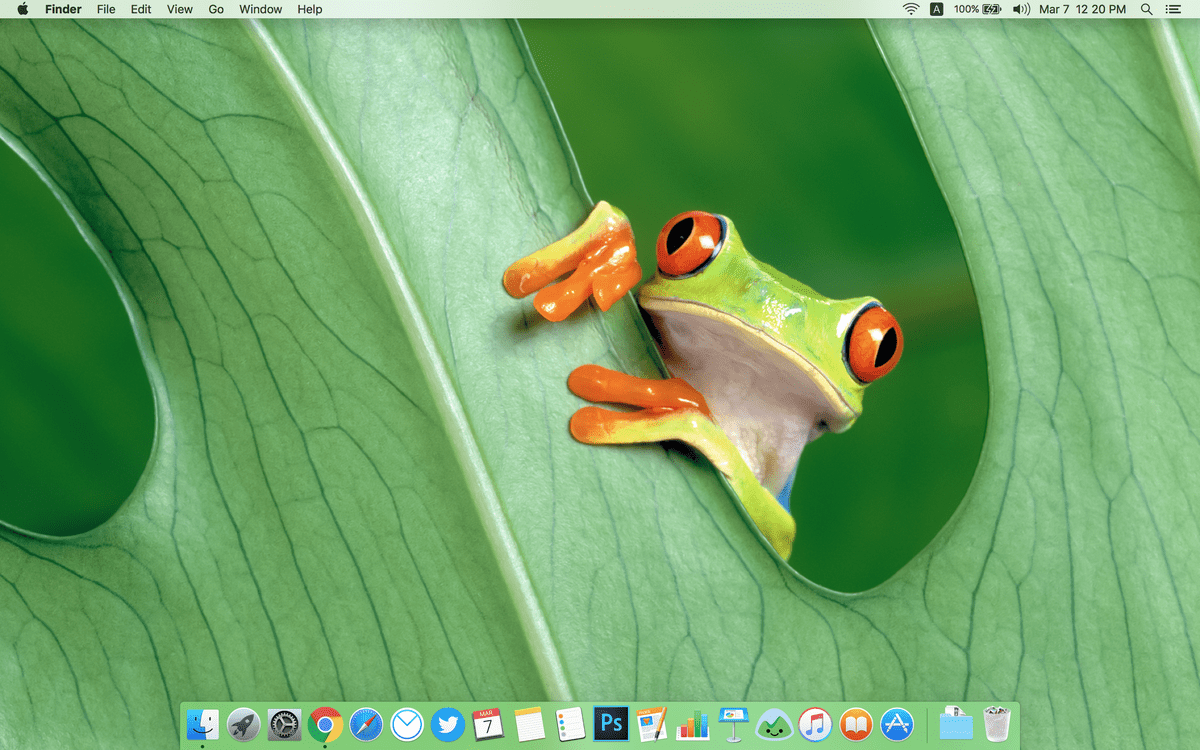Open the Reminders app in dock

coord(570,724)
